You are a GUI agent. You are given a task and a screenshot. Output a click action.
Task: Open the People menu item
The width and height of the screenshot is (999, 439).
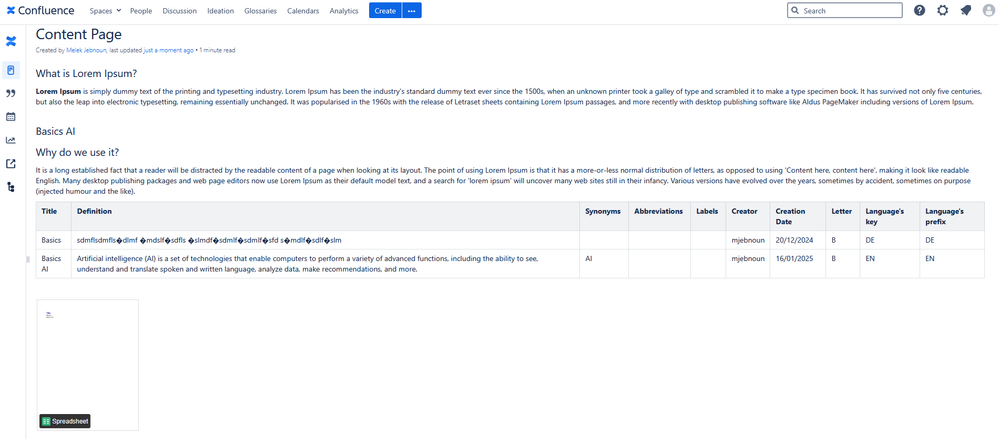coord(141,11)
